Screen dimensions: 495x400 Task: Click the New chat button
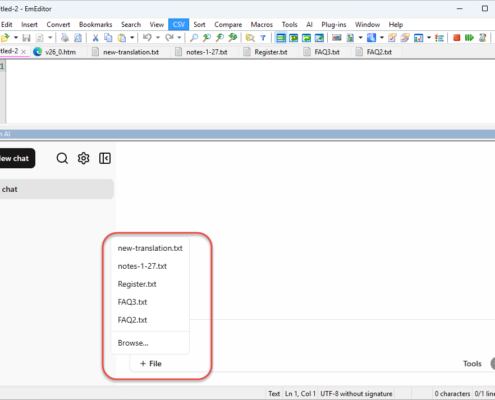(16, 158)
